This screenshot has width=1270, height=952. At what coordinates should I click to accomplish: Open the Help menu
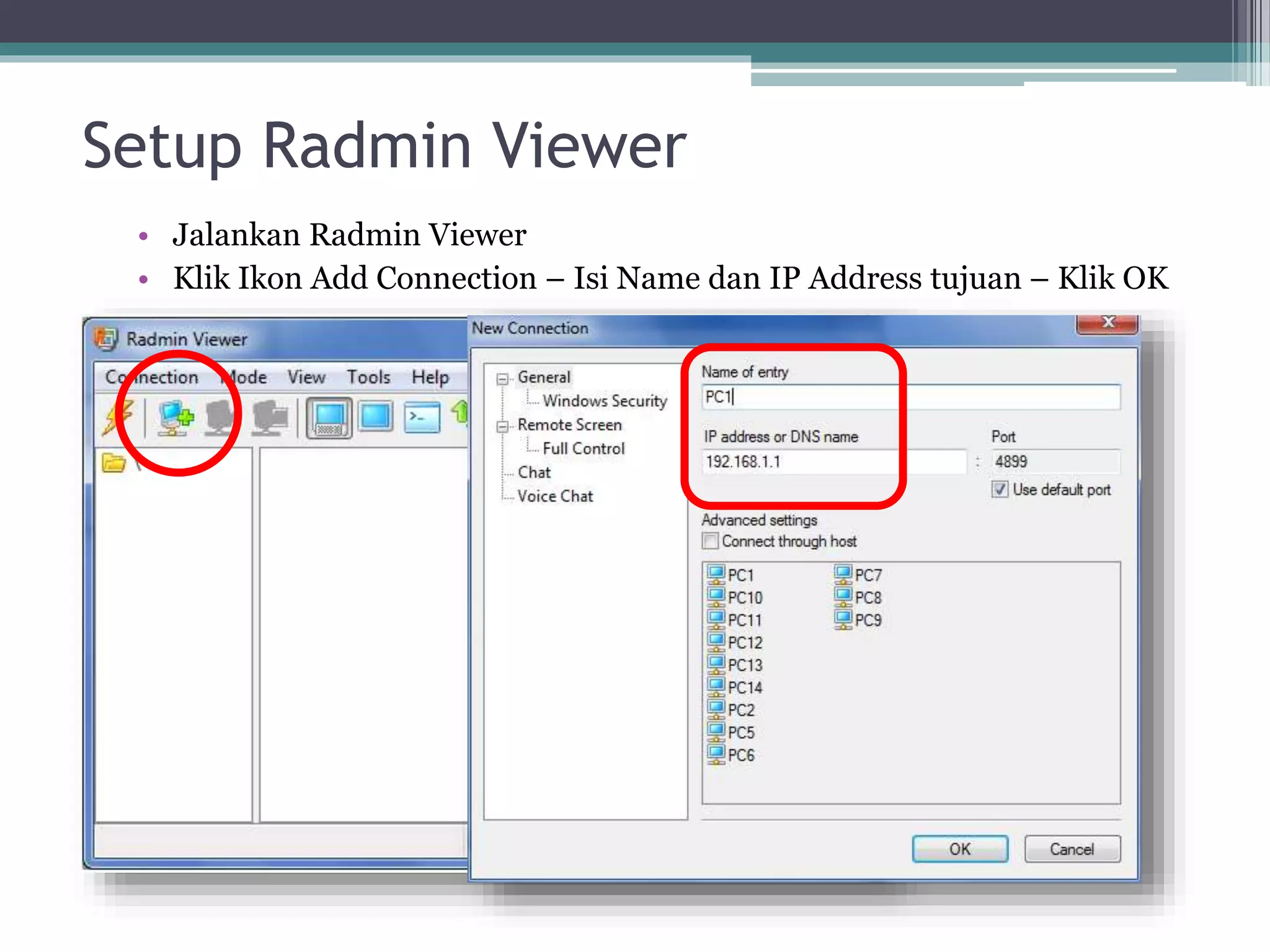(x=430, y=377)
